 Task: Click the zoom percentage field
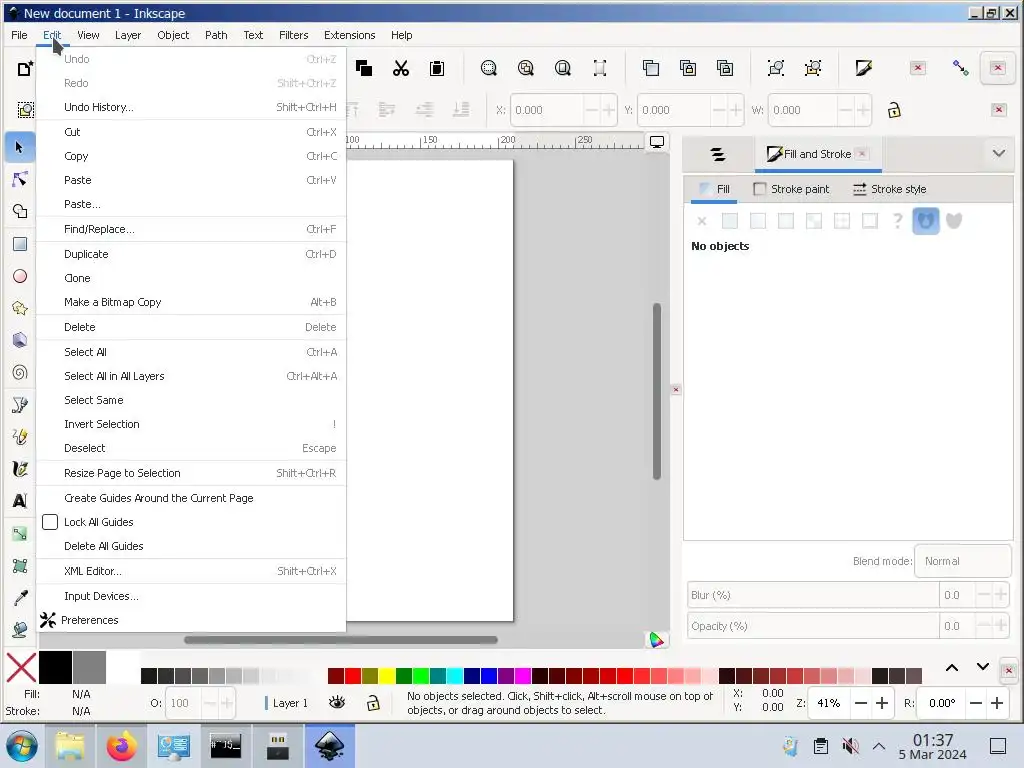coord(829,703)
